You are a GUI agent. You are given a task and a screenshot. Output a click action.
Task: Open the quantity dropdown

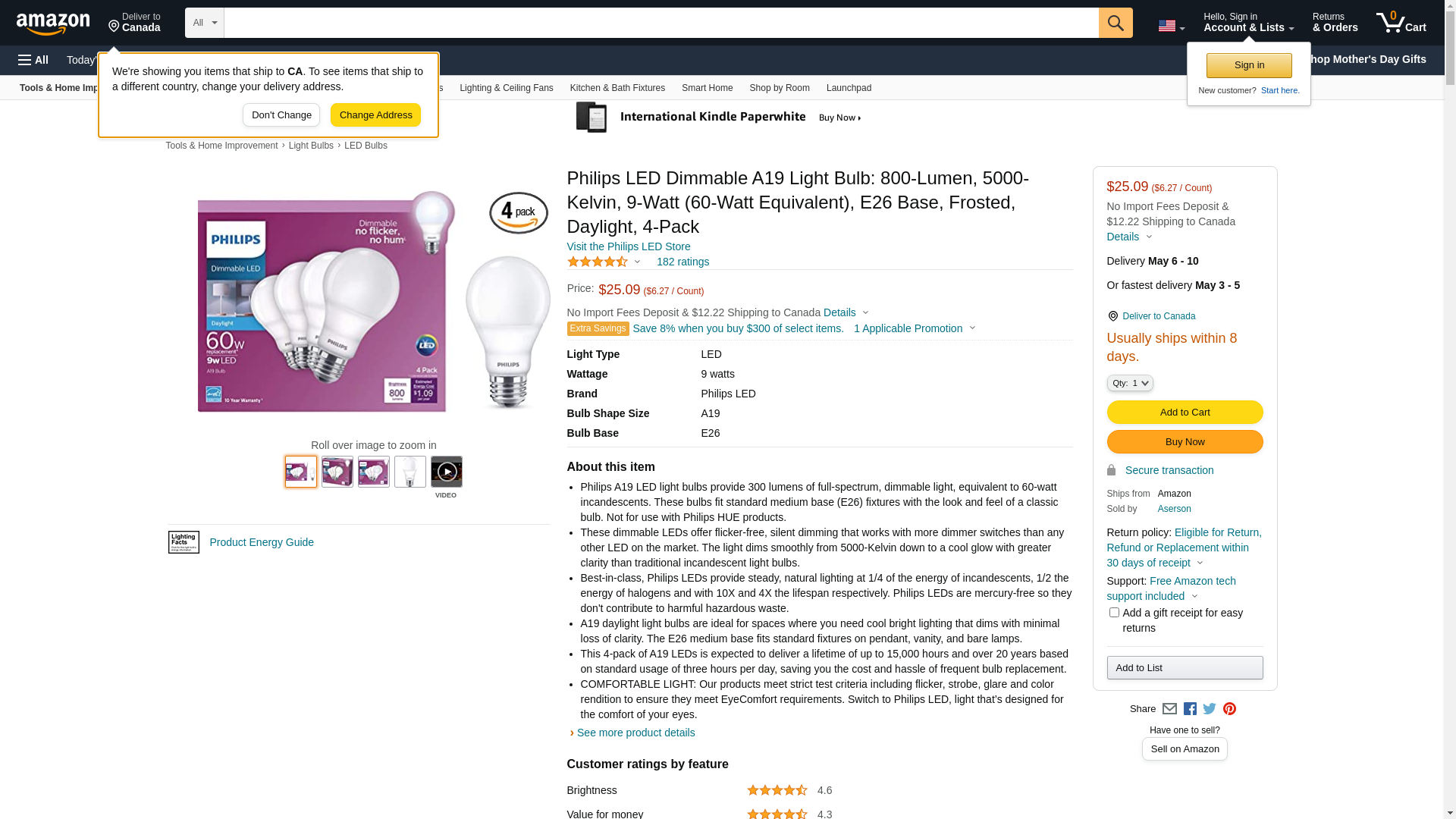click(1130, 384)
